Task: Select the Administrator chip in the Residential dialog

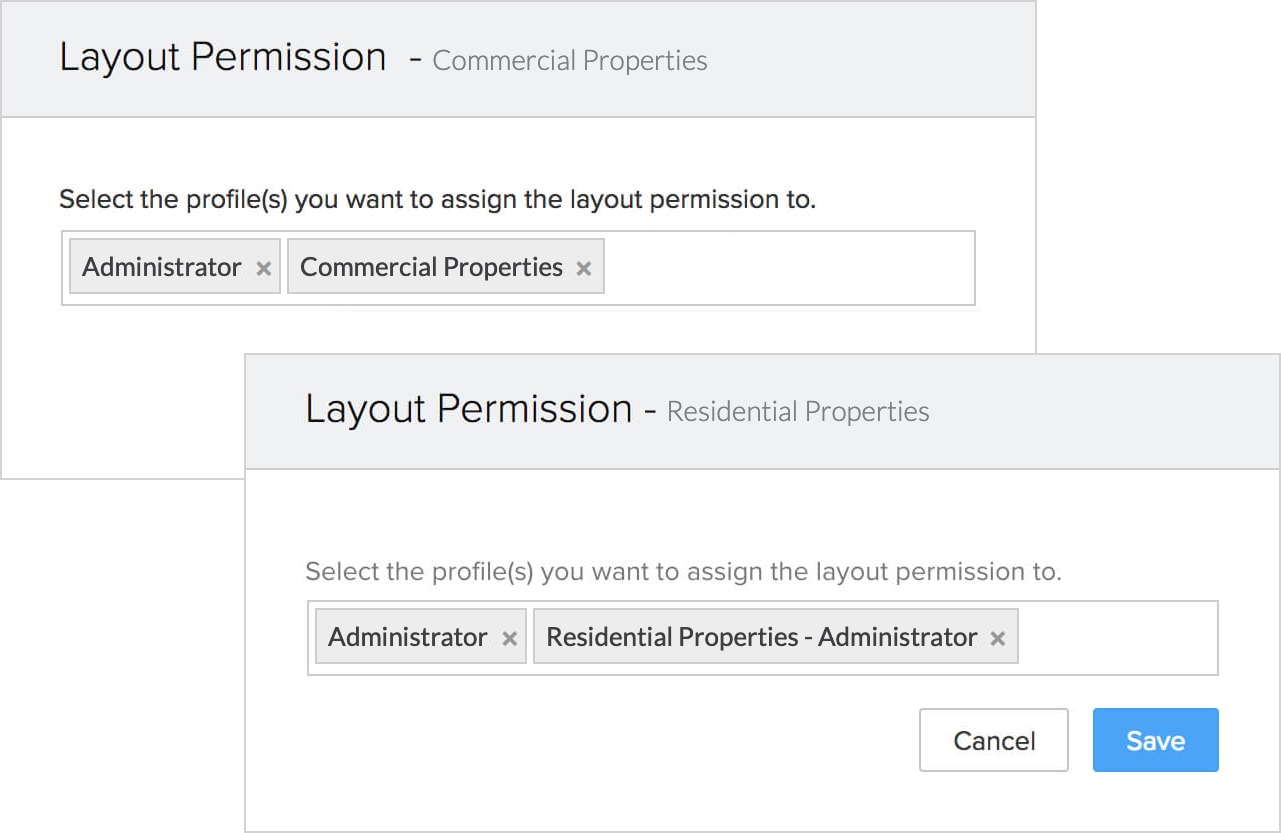Action: pos(405,636)
